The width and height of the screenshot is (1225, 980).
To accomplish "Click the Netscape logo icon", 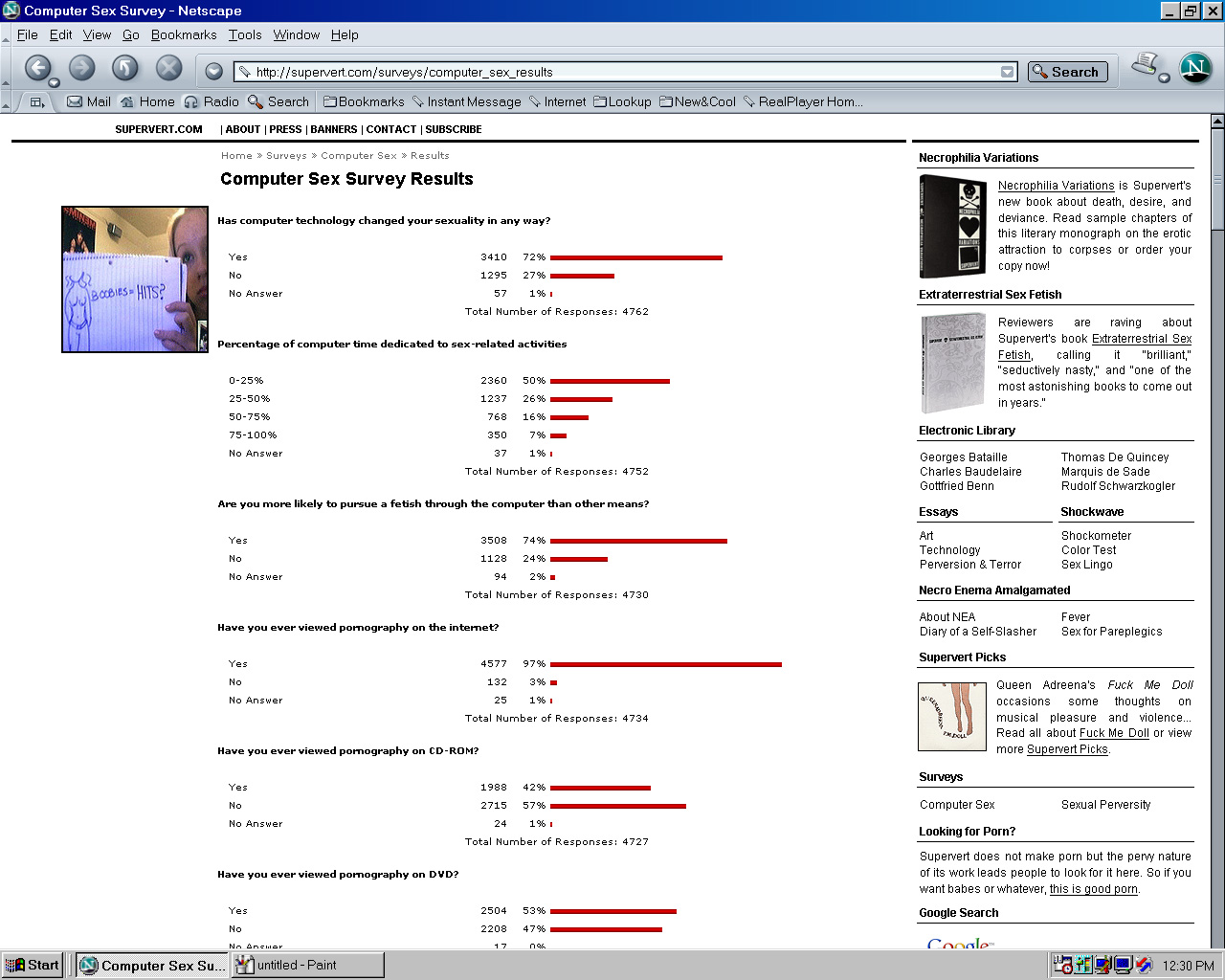I will pyautogui.click(x=1194, y=68).
